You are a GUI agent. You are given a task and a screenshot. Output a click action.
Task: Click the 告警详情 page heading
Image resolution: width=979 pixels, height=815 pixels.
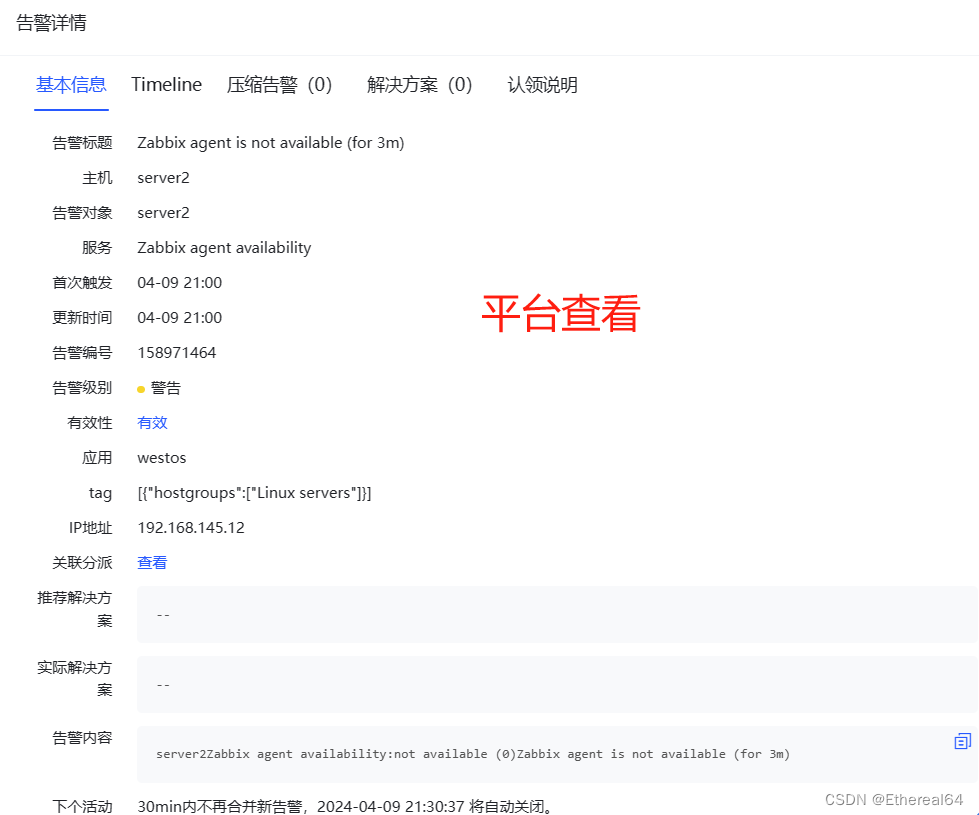[x=51, y=23]
